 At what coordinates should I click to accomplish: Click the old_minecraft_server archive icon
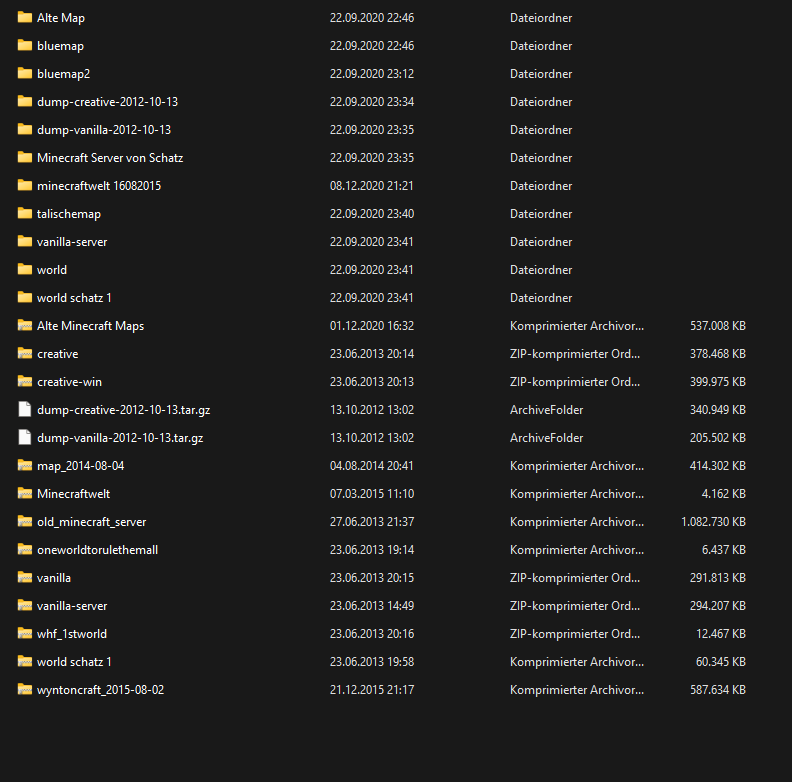point(25,522)
